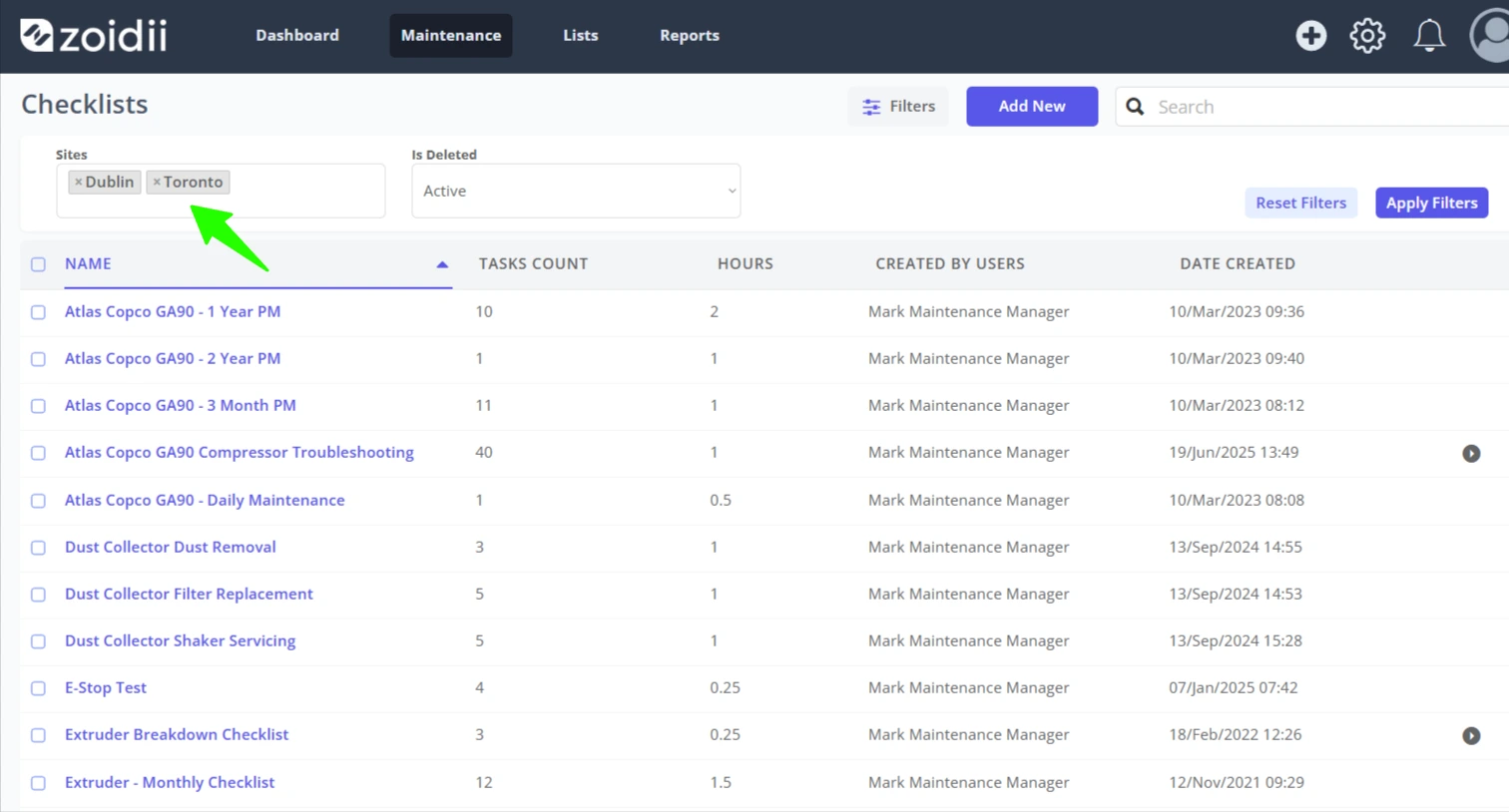Toggle the Filters panel button
The image size is (1509, 812).
899,107
